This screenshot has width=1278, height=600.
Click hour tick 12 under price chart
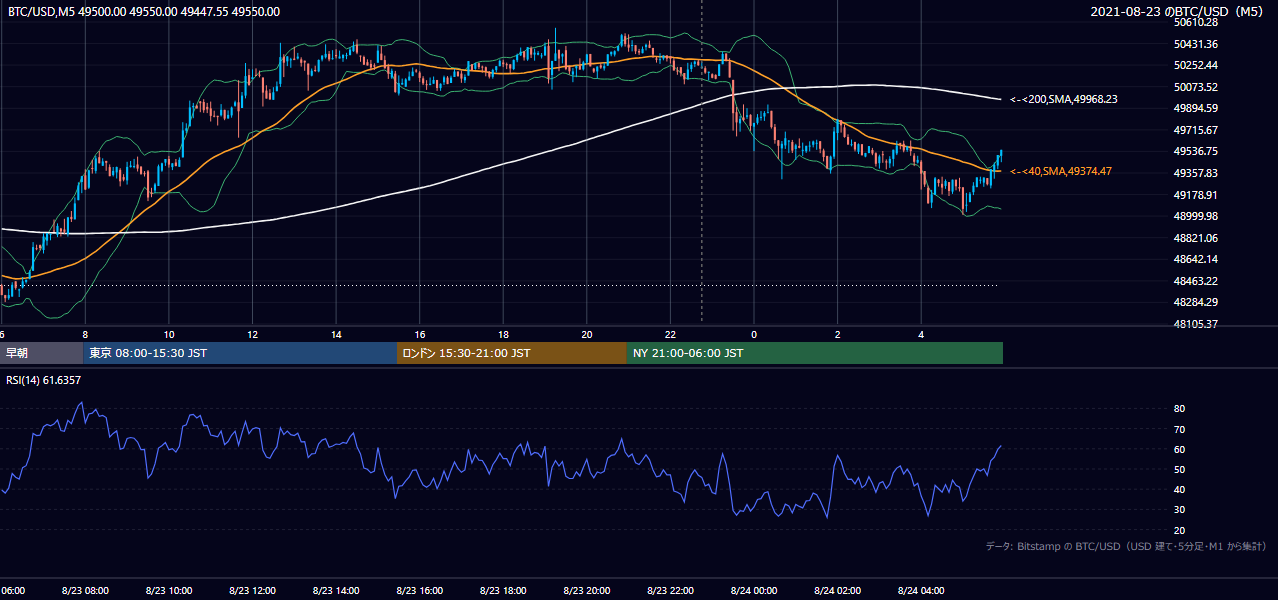[x=253, y=334]
